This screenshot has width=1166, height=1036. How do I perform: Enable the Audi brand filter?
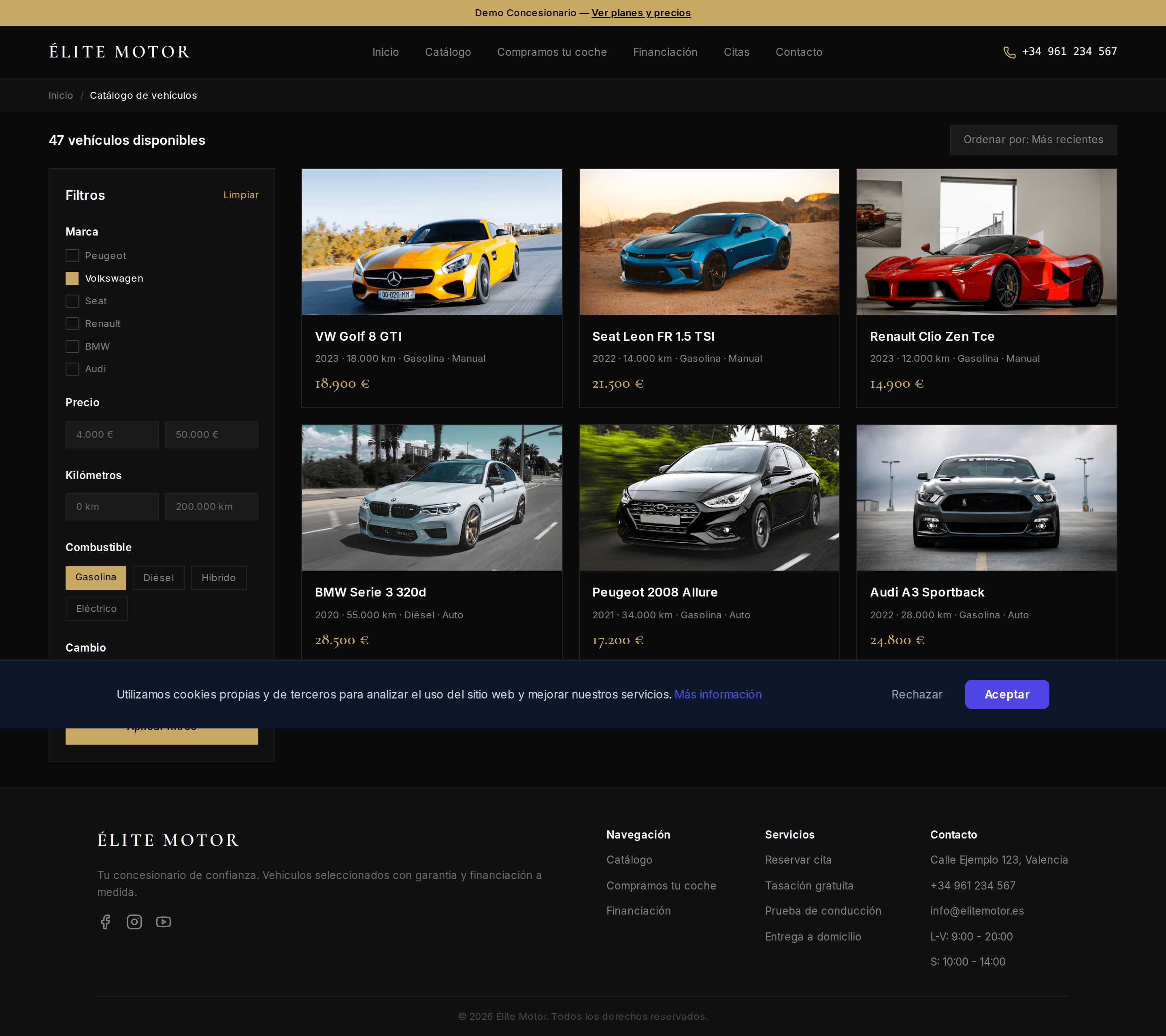coord(72,369)
